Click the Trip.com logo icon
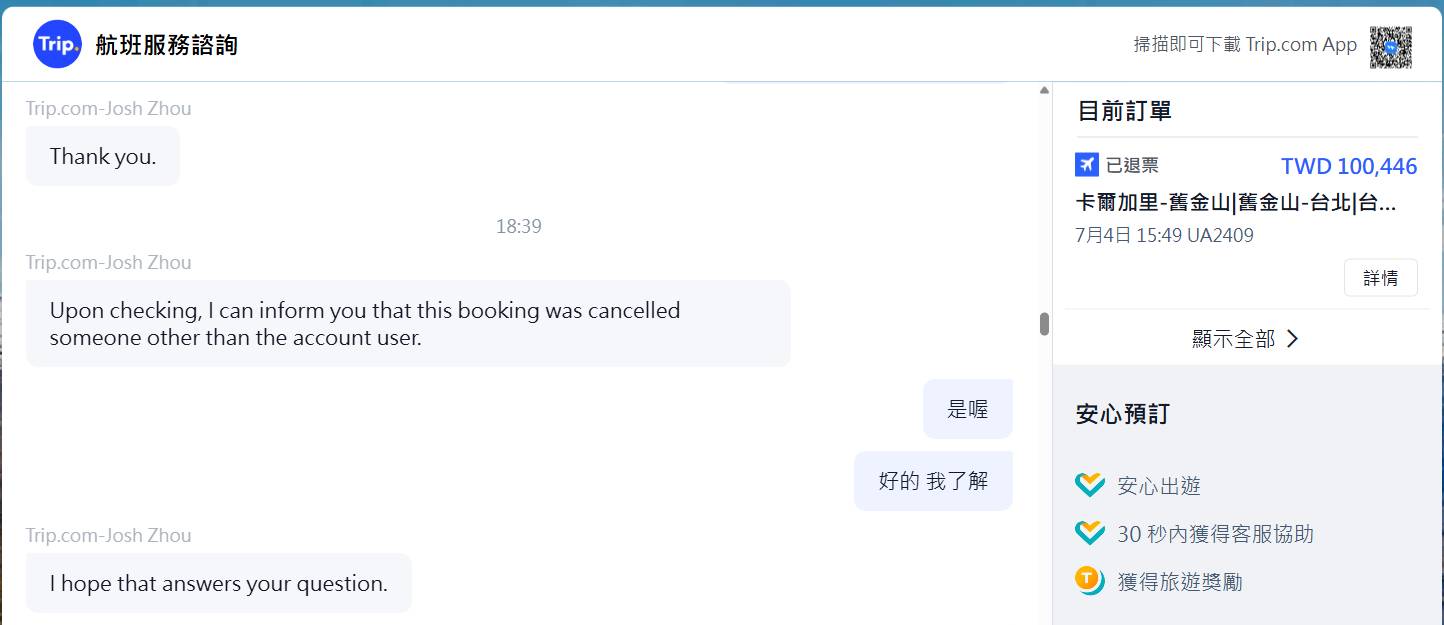The width and height of the screenshot is (1444, 625). 57,45
